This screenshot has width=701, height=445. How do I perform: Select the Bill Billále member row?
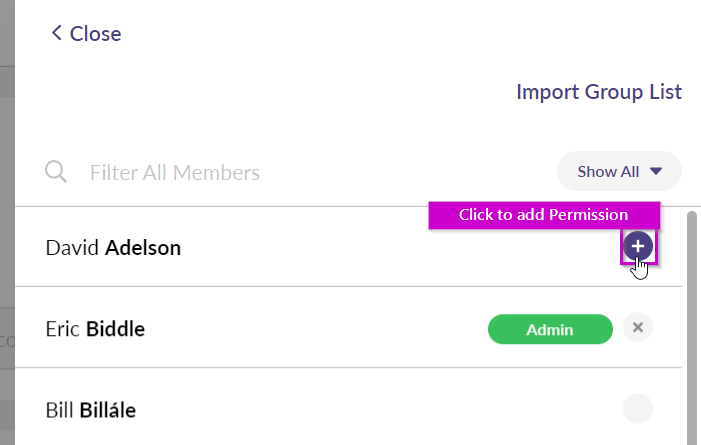(x=300, y=410)
